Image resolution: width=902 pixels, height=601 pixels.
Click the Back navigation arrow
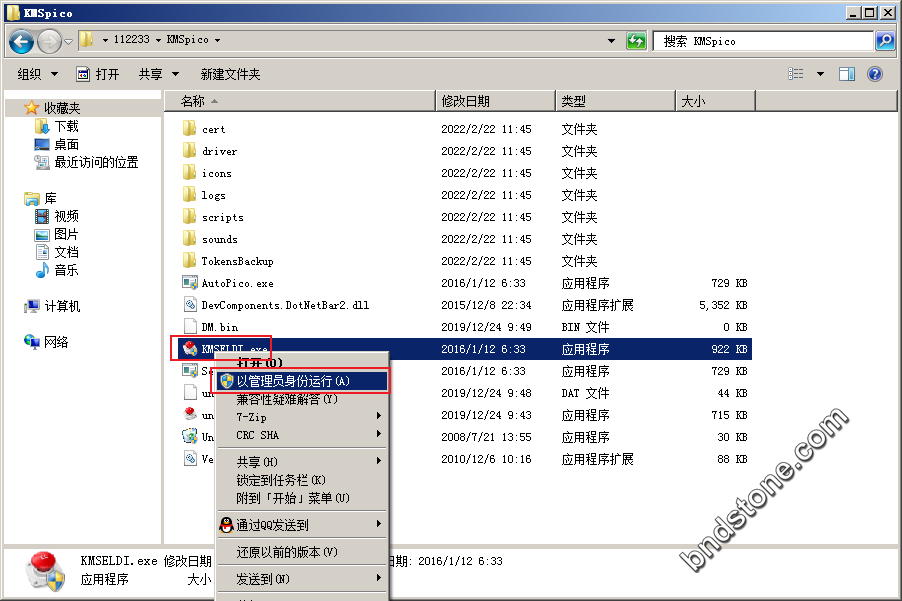(x=21, y=41)
